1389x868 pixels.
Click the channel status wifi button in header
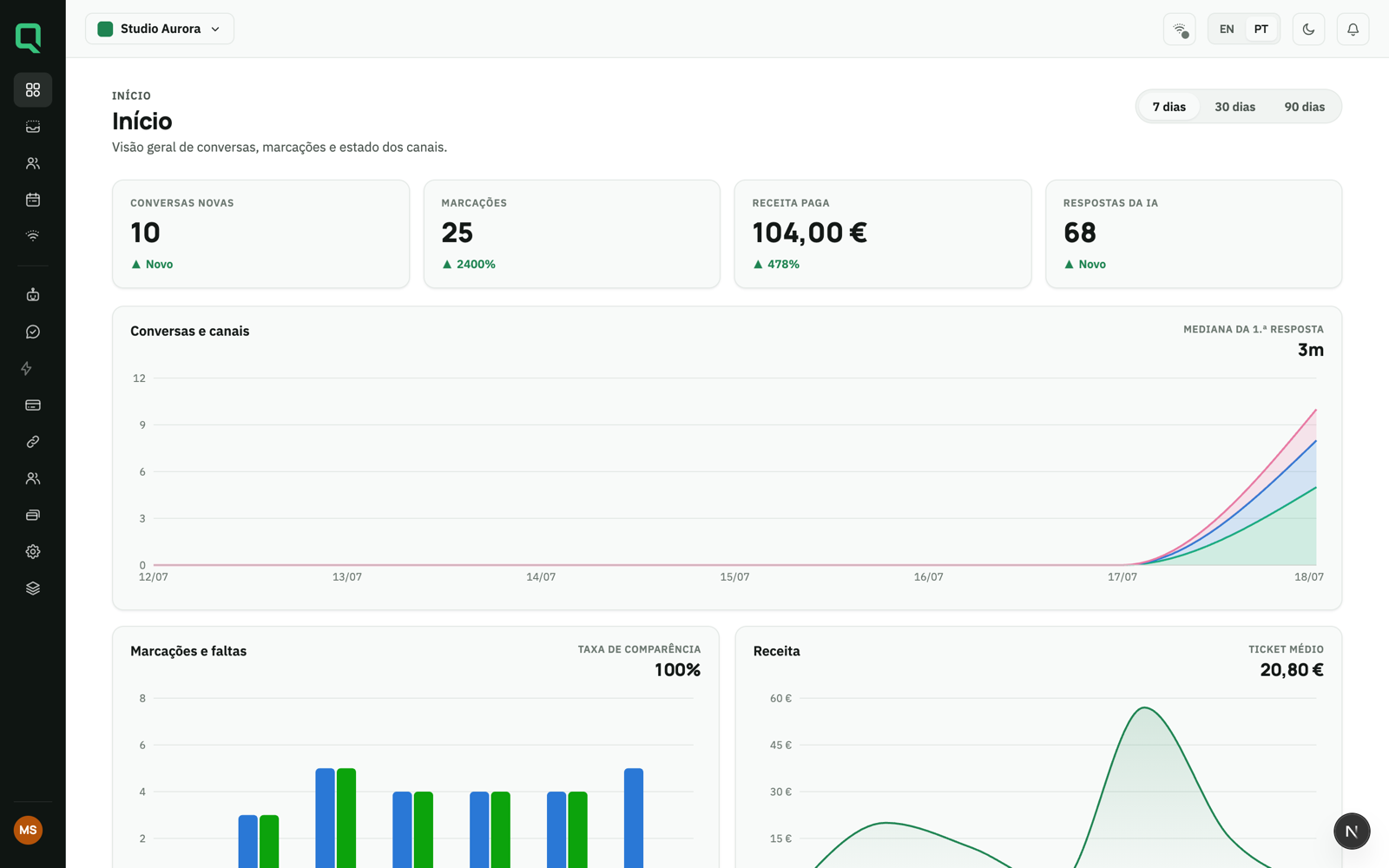(1179, 30)
